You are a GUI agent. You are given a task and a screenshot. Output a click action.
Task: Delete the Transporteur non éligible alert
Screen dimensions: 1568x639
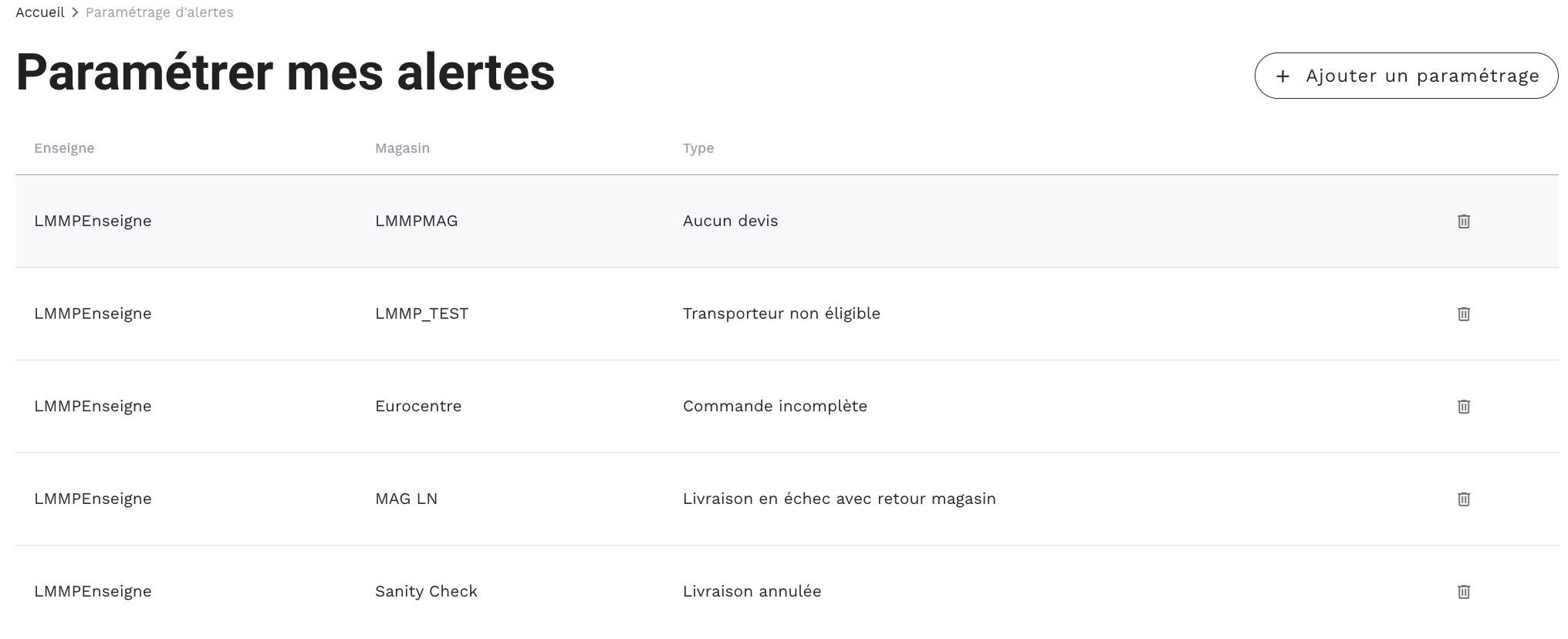[1463, 314]
